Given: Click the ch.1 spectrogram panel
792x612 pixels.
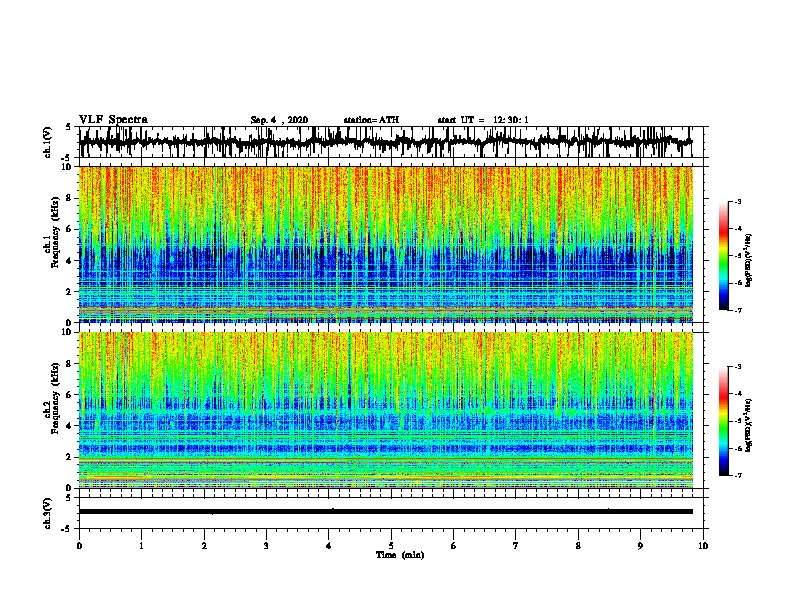Looking at the screenshot, I should coord(386,244).
